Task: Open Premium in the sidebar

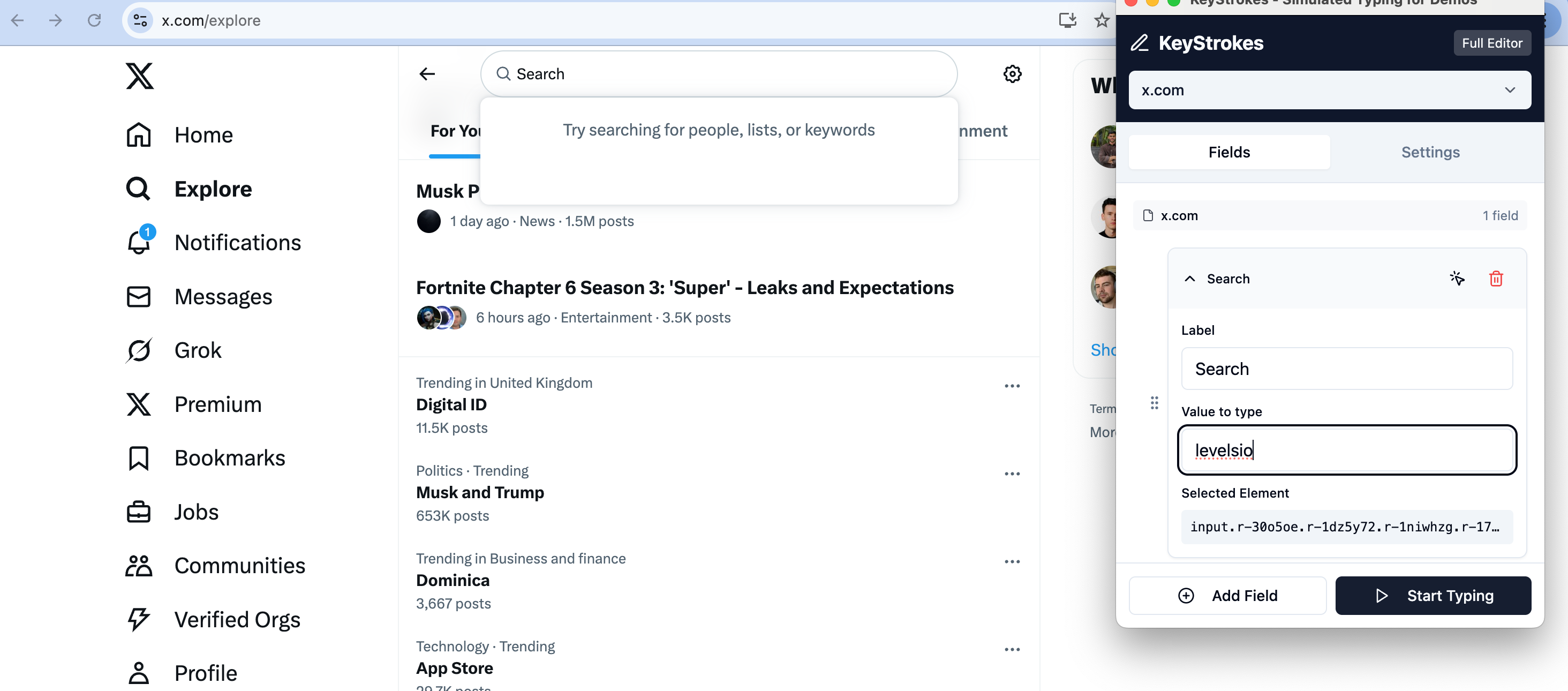Action: click(x=193, y=404)
